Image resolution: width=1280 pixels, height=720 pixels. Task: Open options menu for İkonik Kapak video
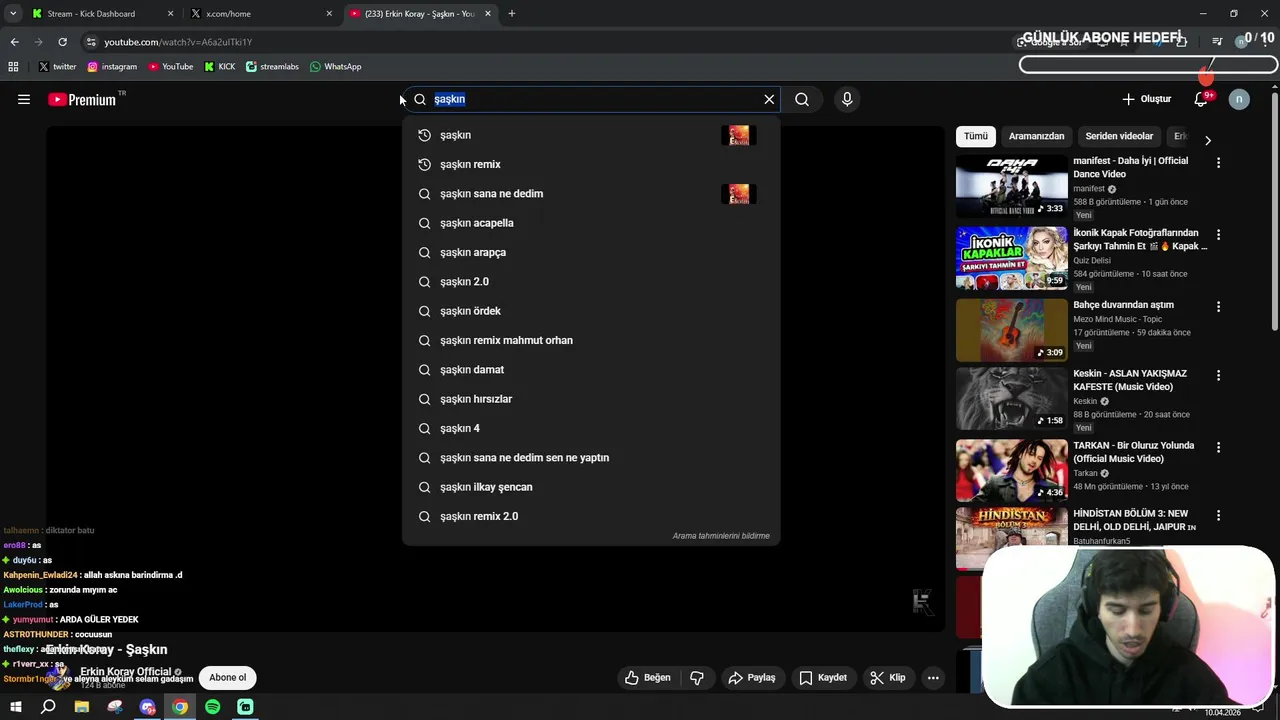pos(1218,234)
